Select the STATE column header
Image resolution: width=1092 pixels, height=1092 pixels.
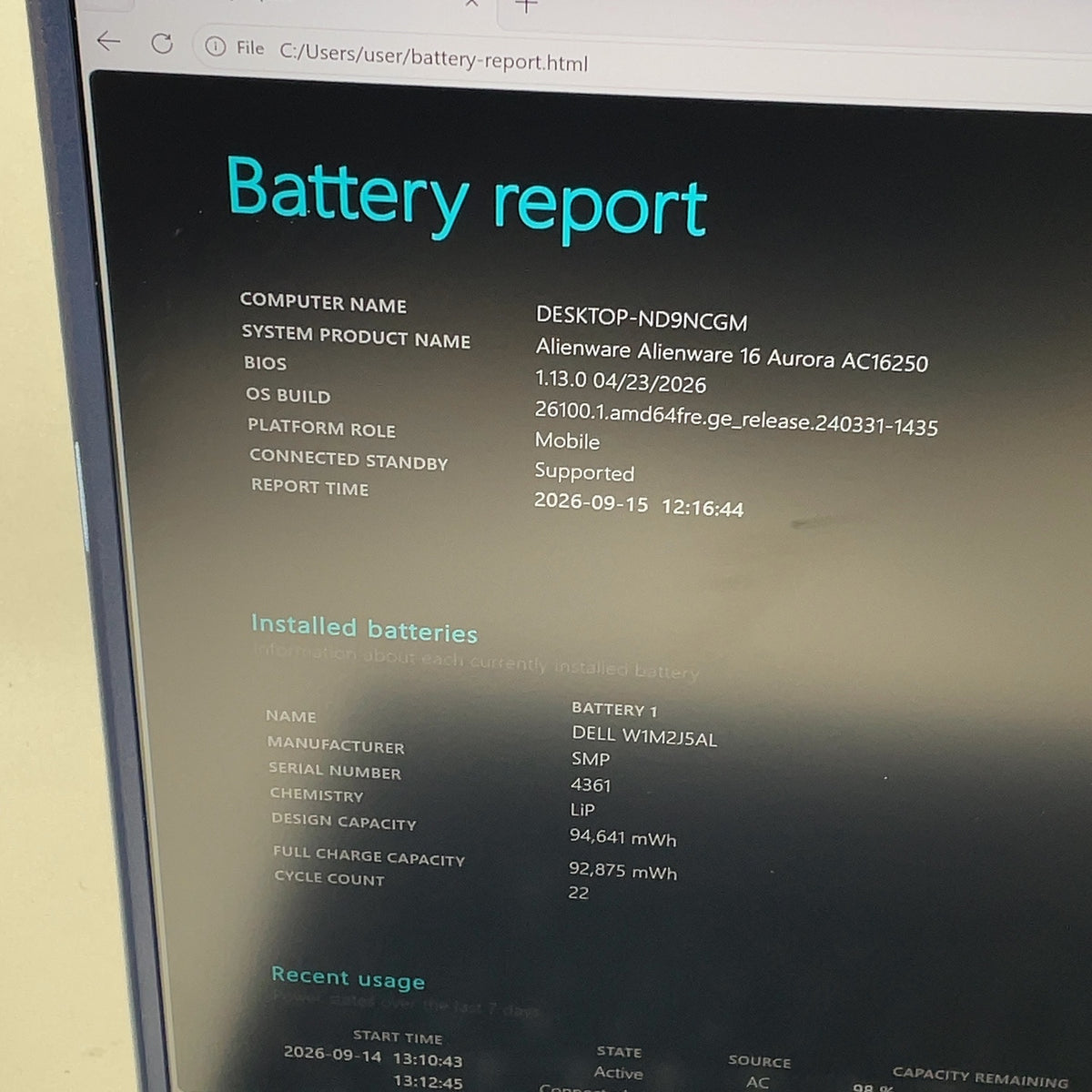[619, 1051]
